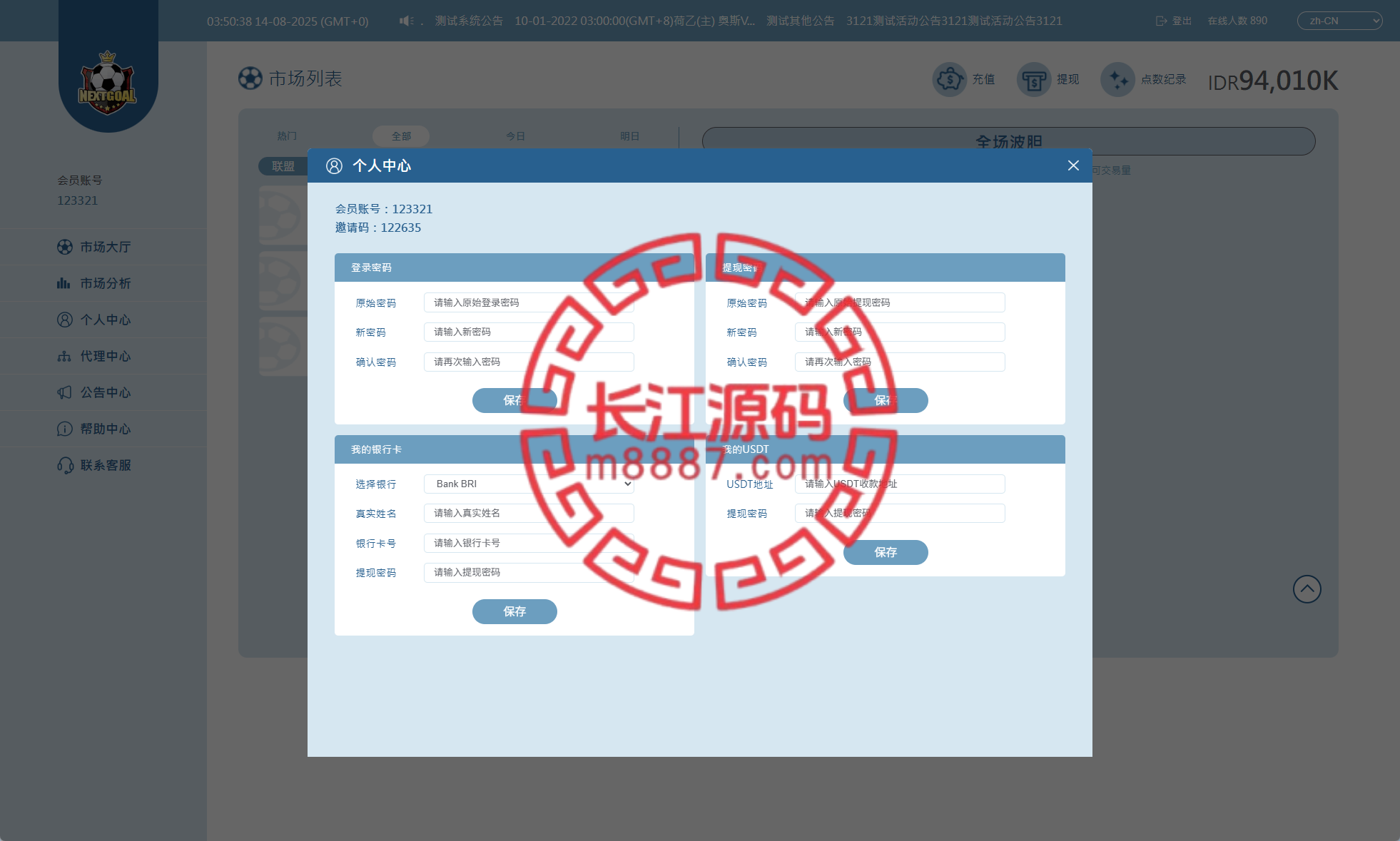Open 联系客服 in the sidebar

coord(94,465)
